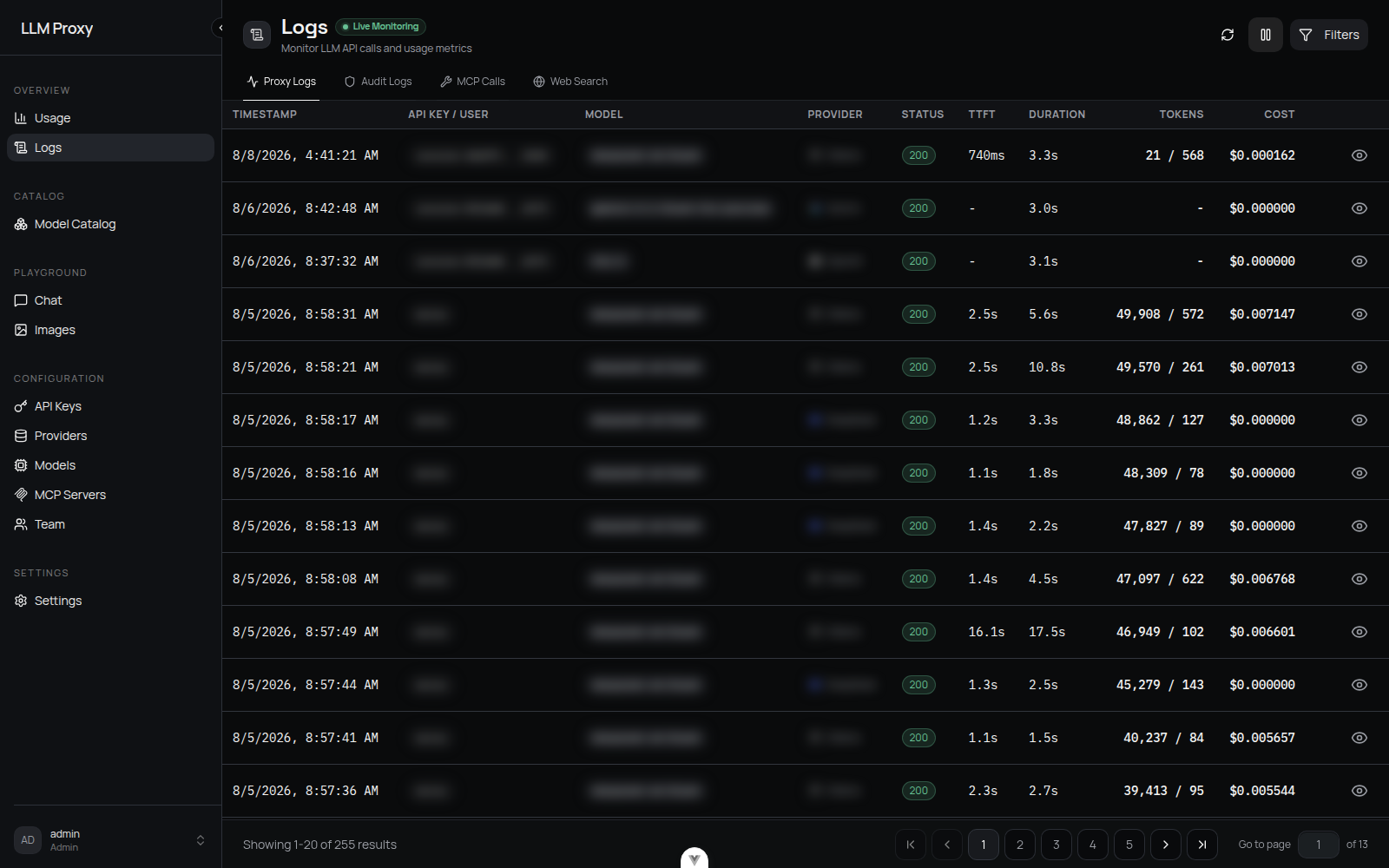
Task: Go to page 5
Action: 1129,845
